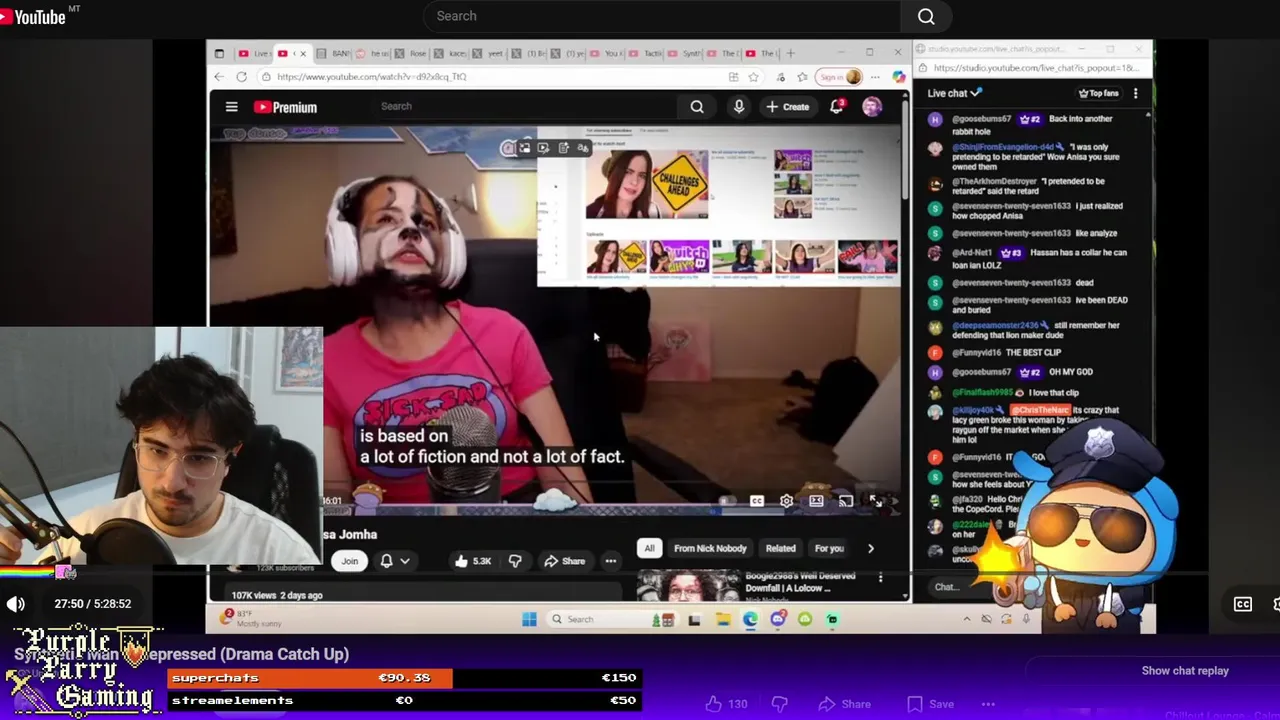Go back in the browser window
1280x720 pixels.
(219, 77)
